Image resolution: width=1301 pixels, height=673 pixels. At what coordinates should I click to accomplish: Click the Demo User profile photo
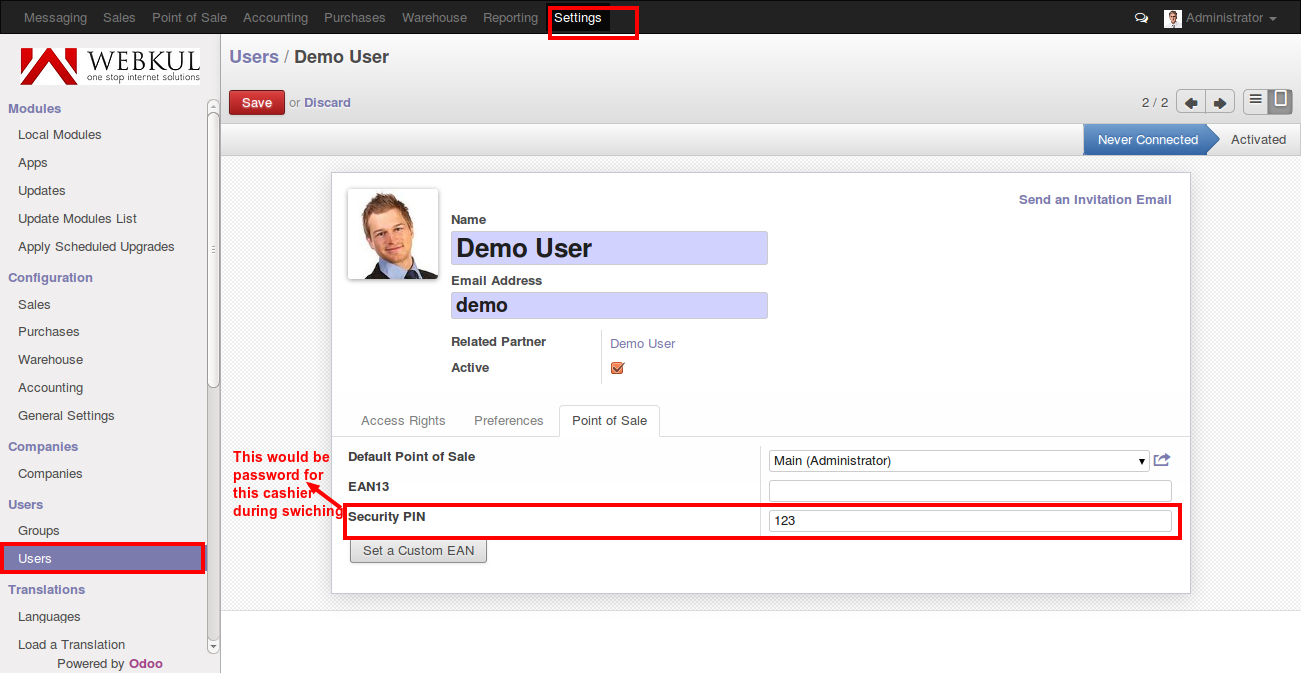coord(392,234)
